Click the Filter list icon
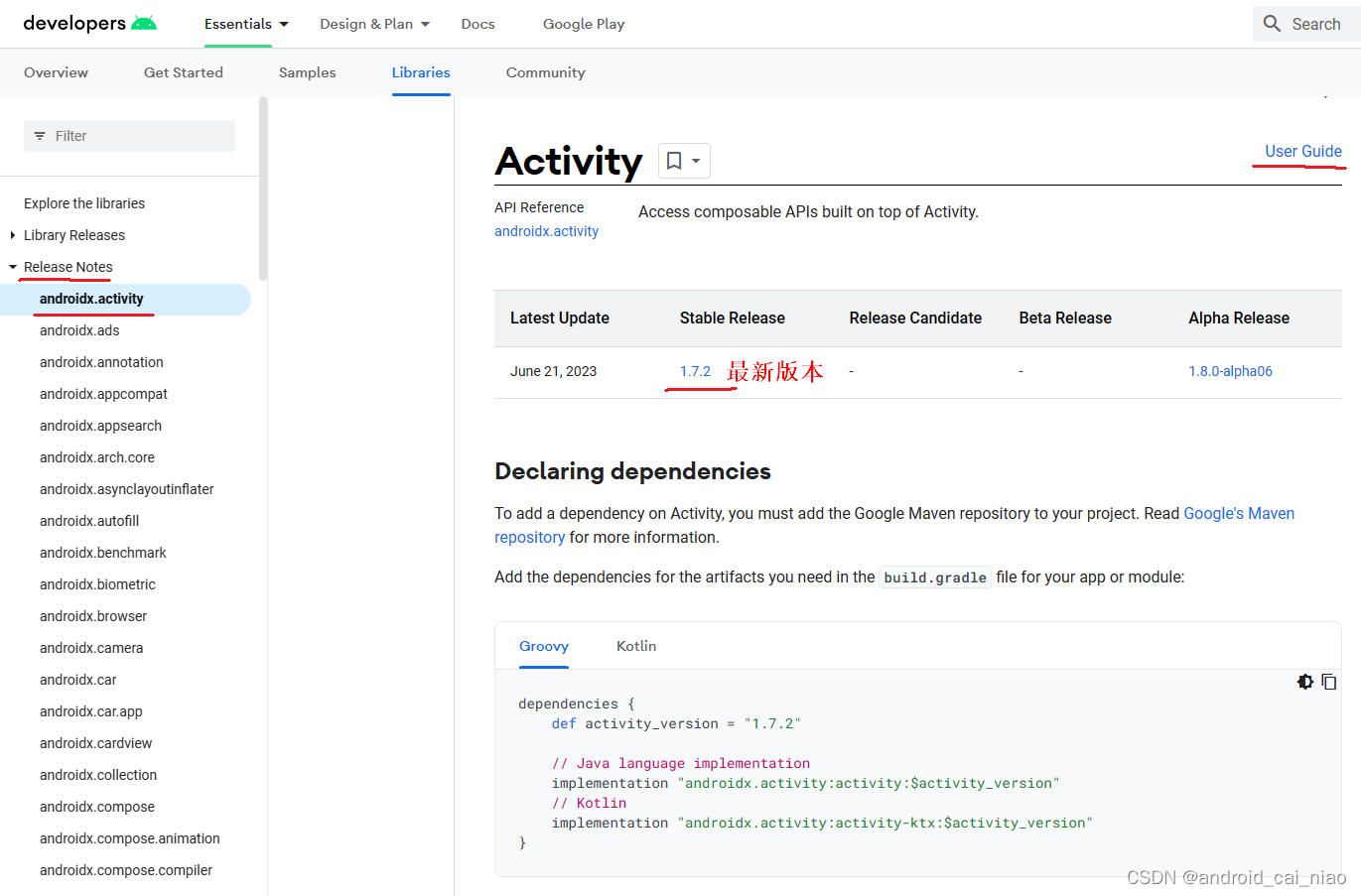The image size is (1361, 896). [x=40, y=136]
